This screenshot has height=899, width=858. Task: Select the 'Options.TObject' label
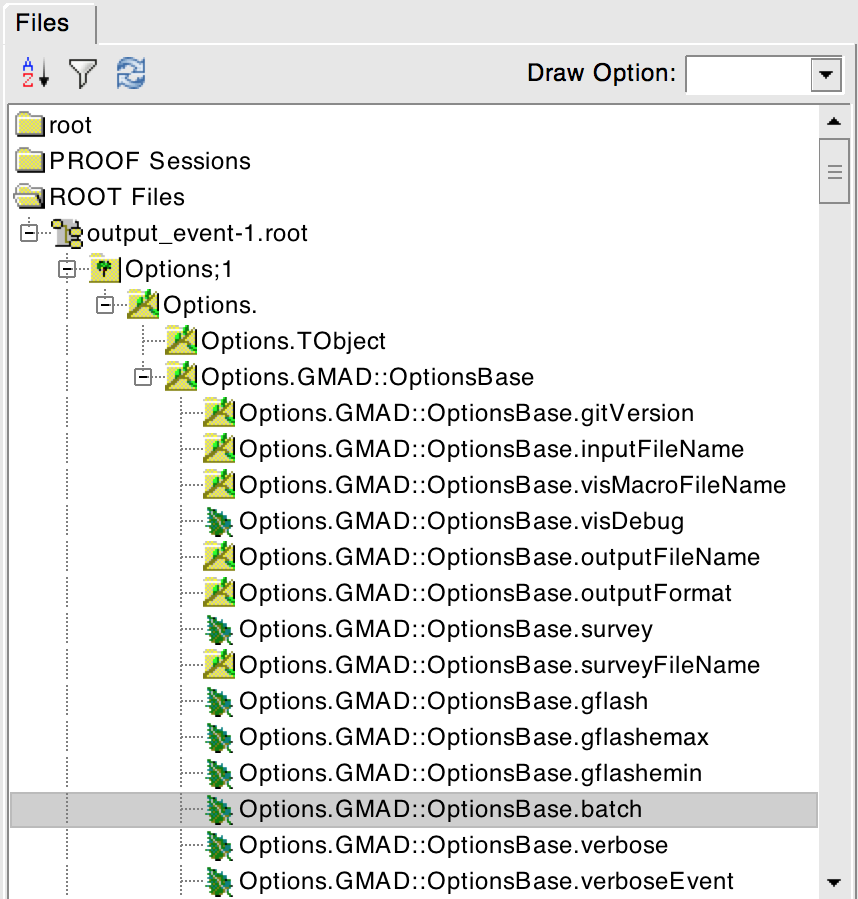[x=293, y=341]
